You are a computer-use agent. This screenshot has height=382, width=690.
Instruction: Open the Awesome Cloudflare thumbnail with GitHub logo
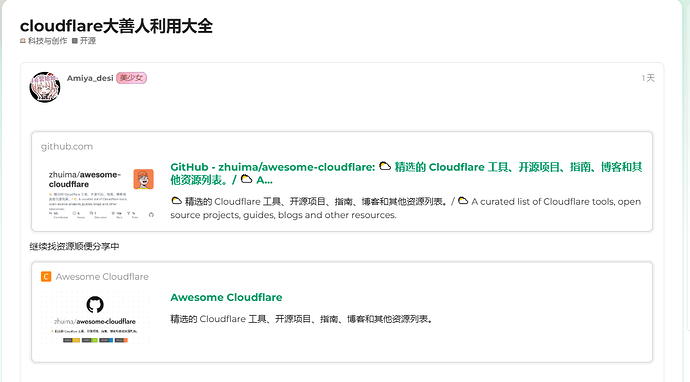coord(95,317)
